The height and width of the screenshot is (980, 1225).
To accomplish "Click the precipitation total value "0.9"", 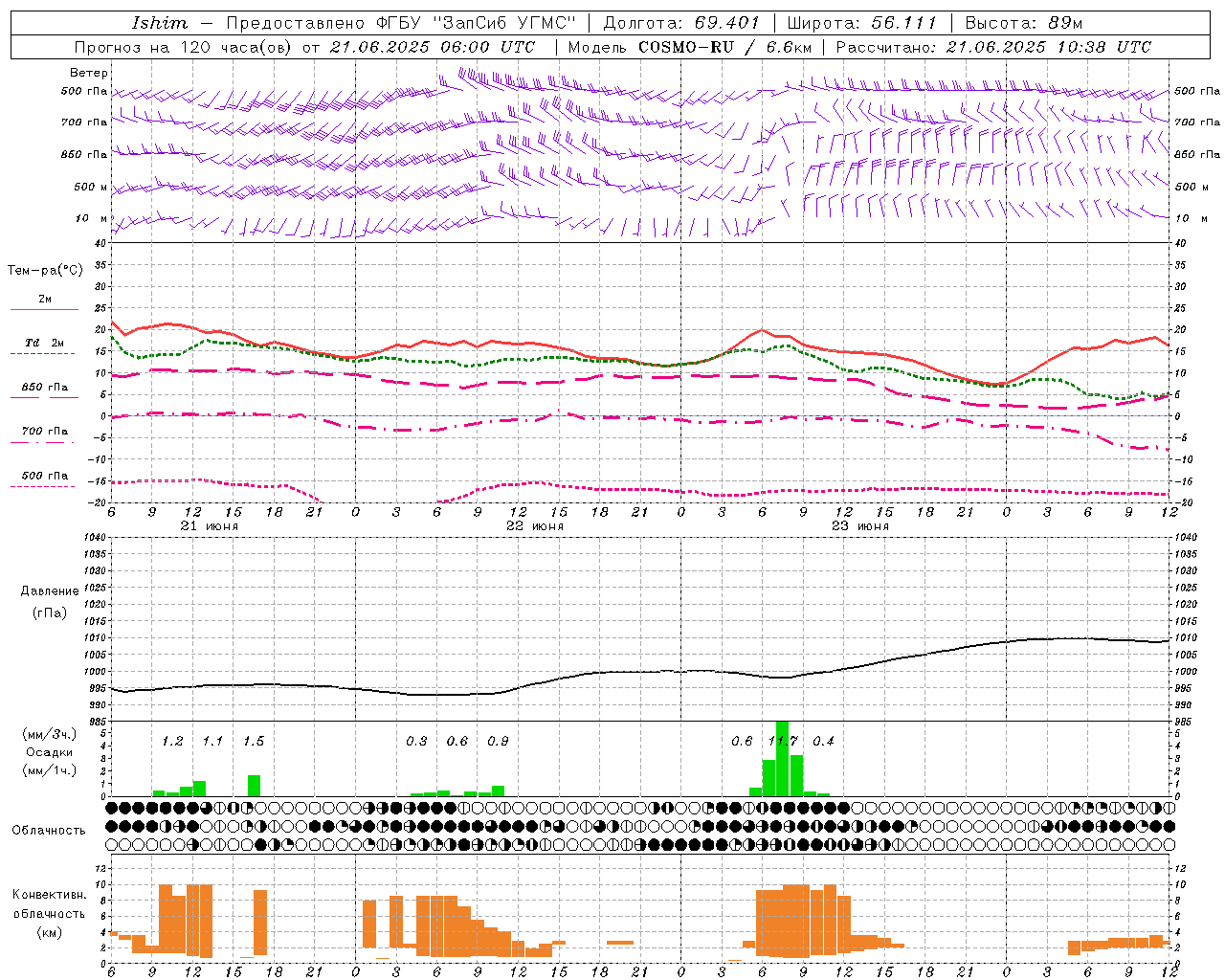I will [x=498, y=742].
